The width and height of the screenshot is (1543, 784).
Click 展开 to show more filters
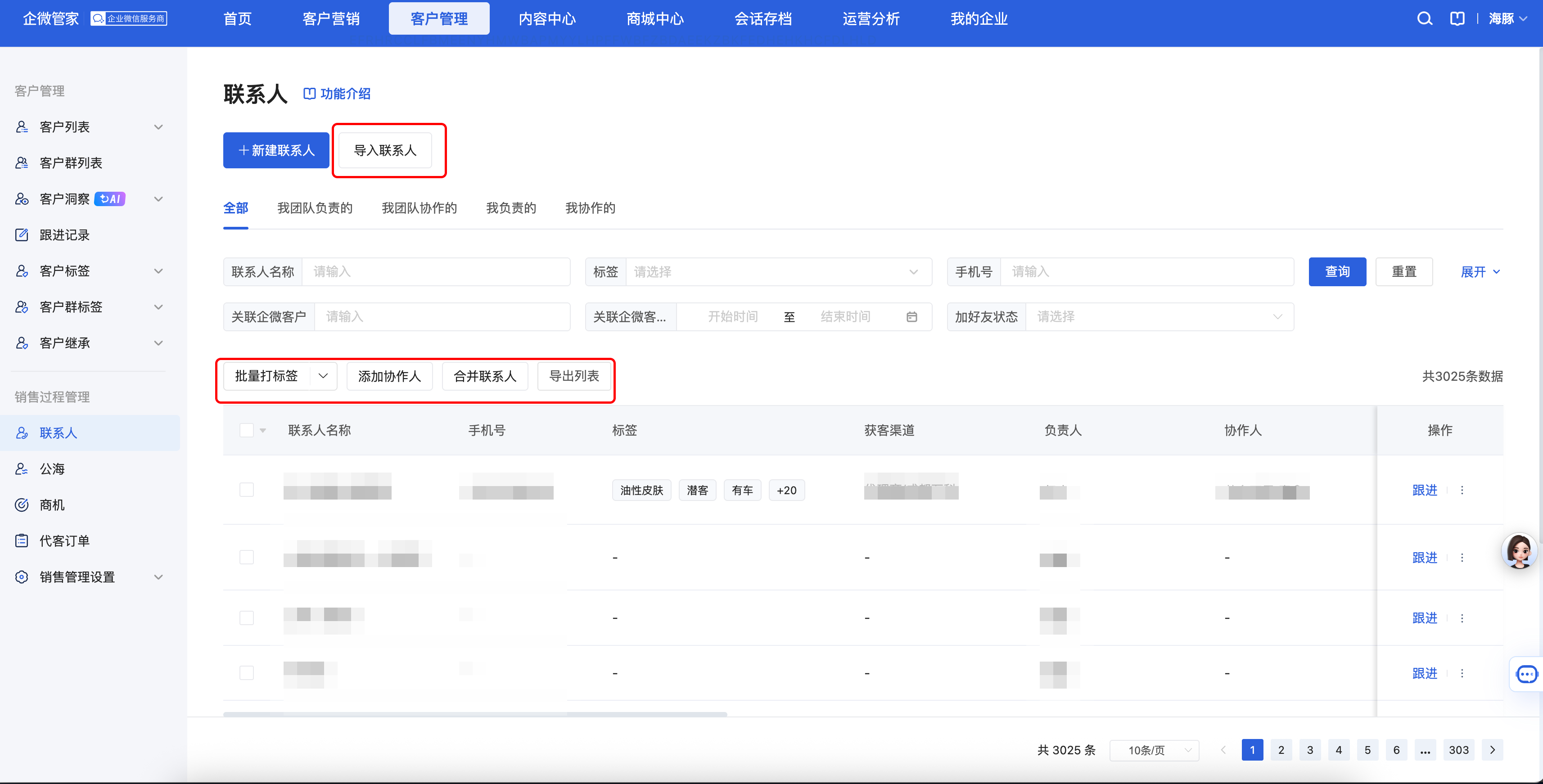pos(1480,272)
